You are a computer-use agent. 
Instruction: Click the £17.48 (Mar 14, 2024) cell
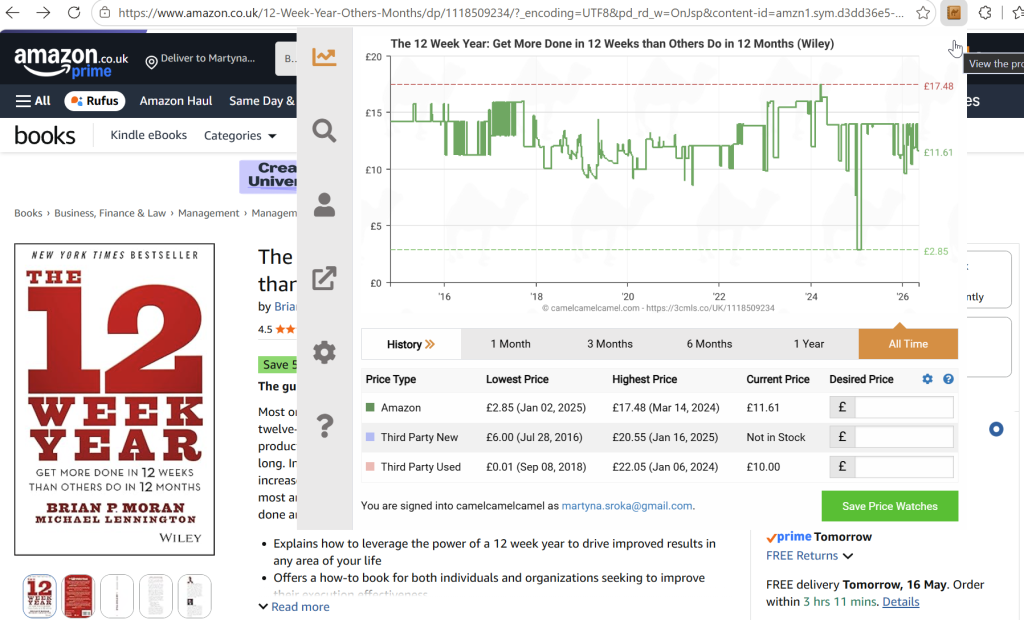click(x=665, y=408)
